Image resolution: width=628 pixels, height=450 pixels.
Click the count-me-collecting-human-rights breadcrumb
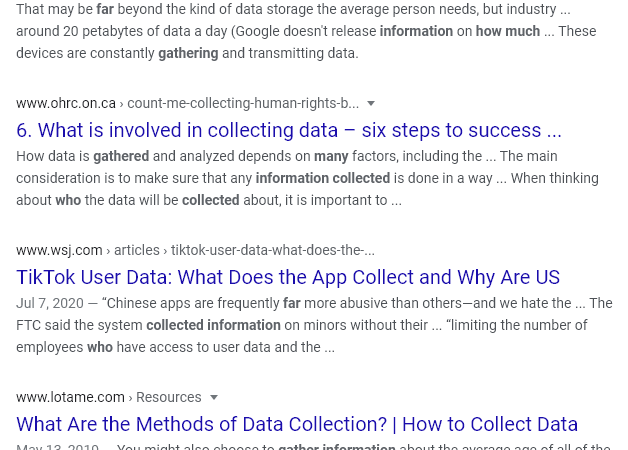click(x=243, y=103)
